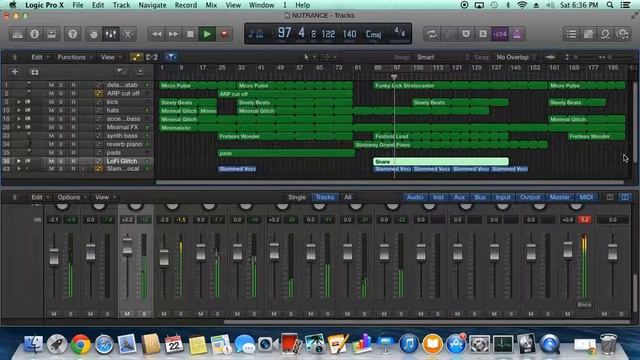Screen dimensions: 640x360
Task: Open the mixer Options menu
Action: pos(71,197)
